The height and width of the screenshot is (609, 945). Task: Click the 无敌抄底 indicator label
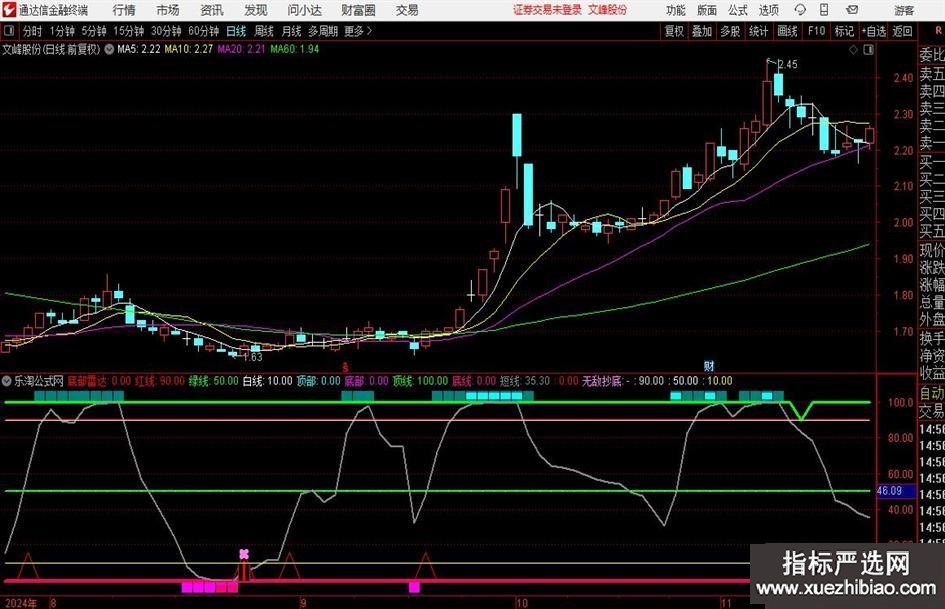[x=601, y=381]
